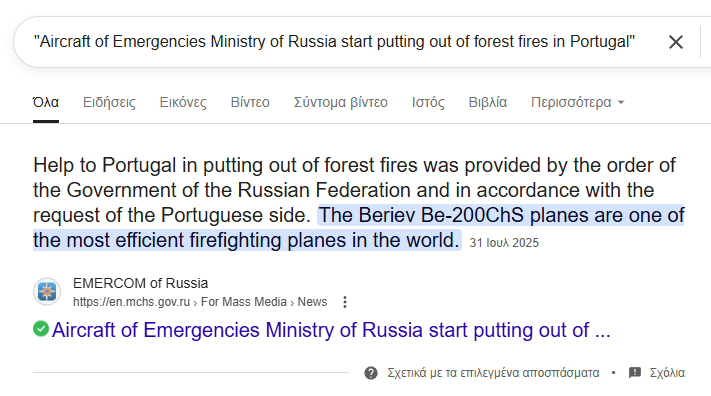This screenshot has height=396, width=711.
Task: Click the Σχόλια feedback icon
Action: pyautogui.click(x=635, y=373)
